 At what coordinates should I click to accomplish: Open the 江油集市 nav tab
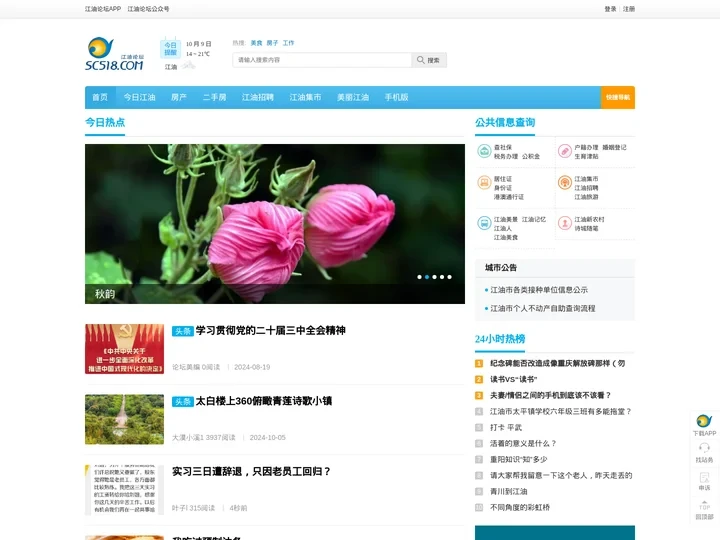pyautogui.click(x=305, y=97)
